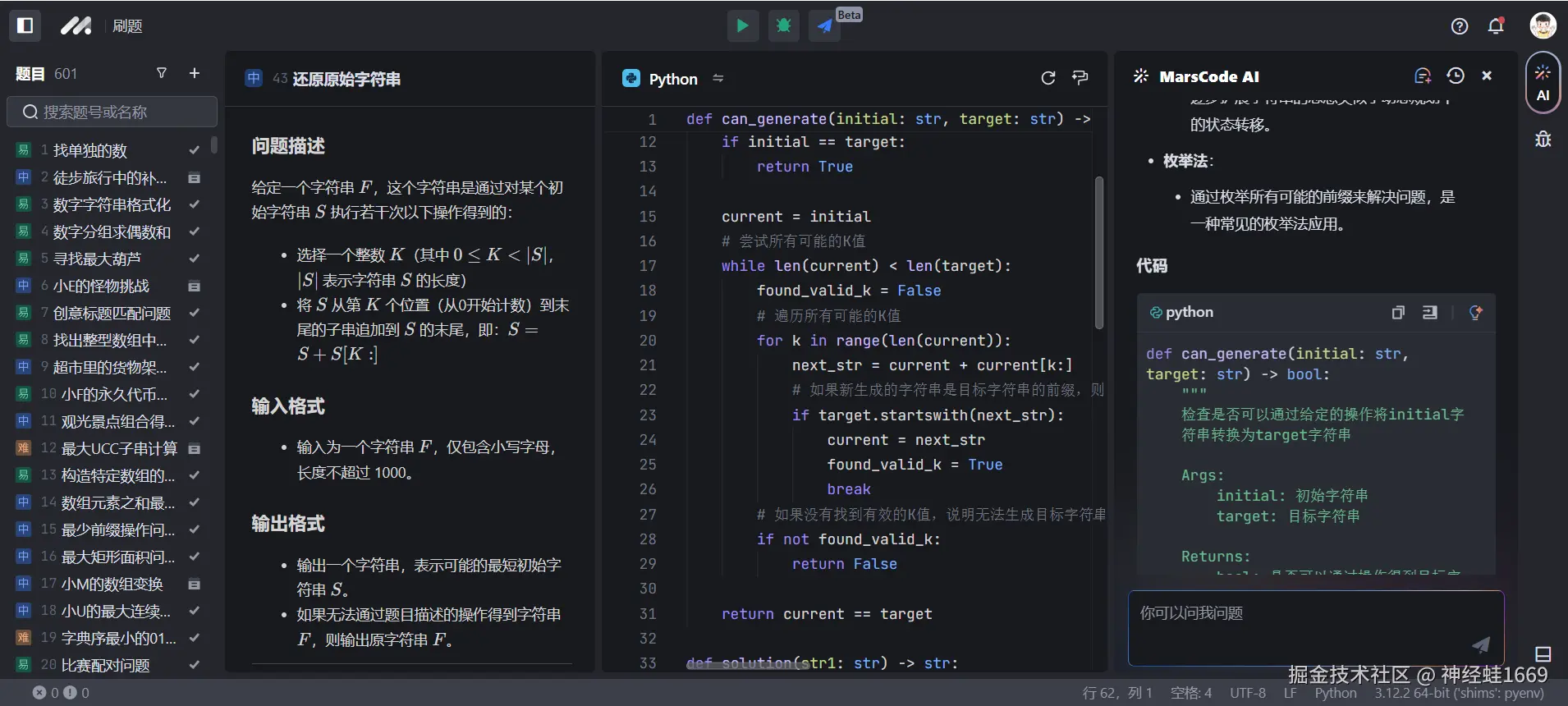Image resolution: width=1568 pixels, height=706 pixels.
Task: Toggle the AI side tab
Action: point(1543,81)
